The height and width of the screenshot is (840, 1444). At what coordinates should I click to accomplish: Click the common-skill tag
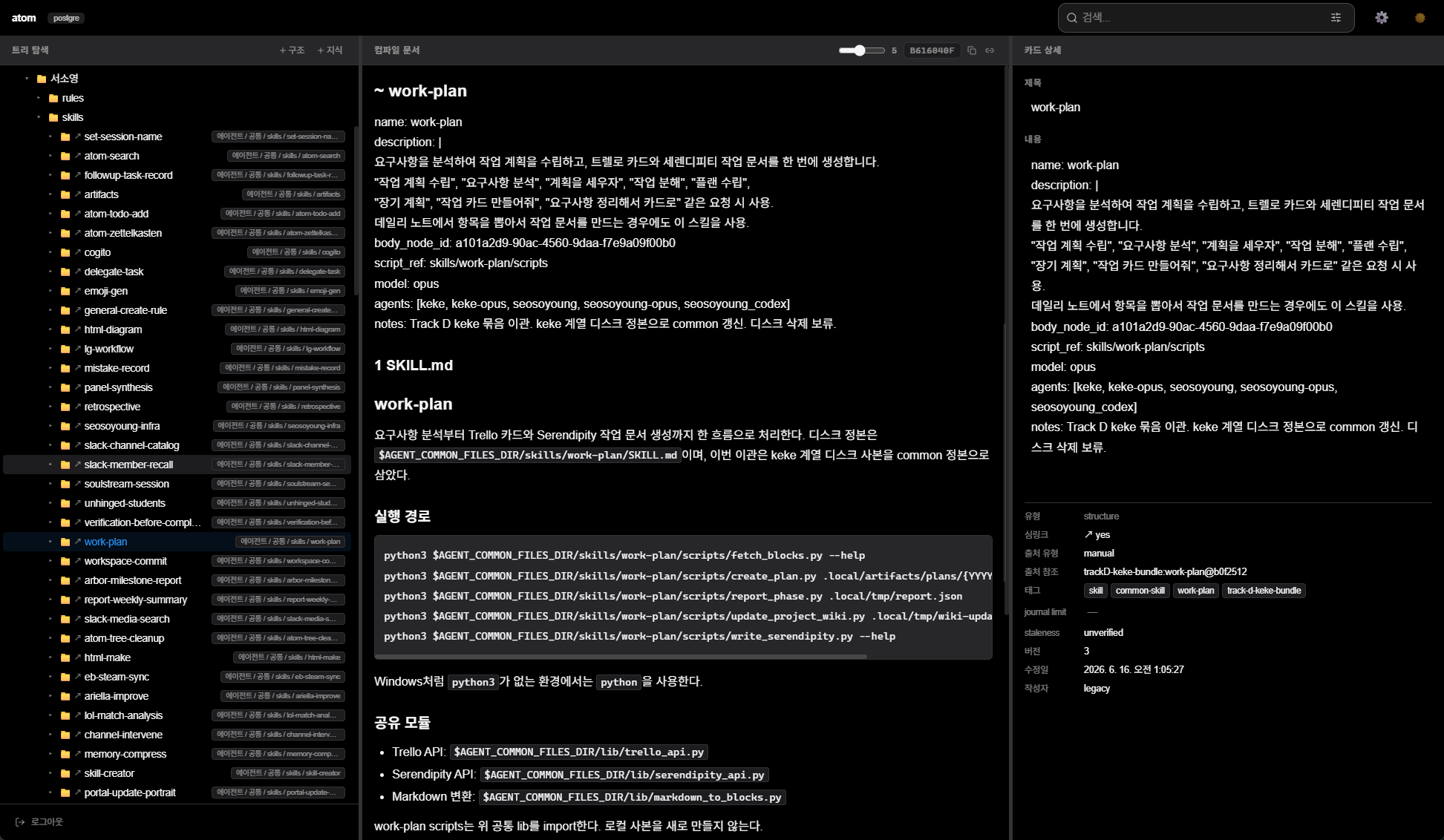pos(1140,591)
